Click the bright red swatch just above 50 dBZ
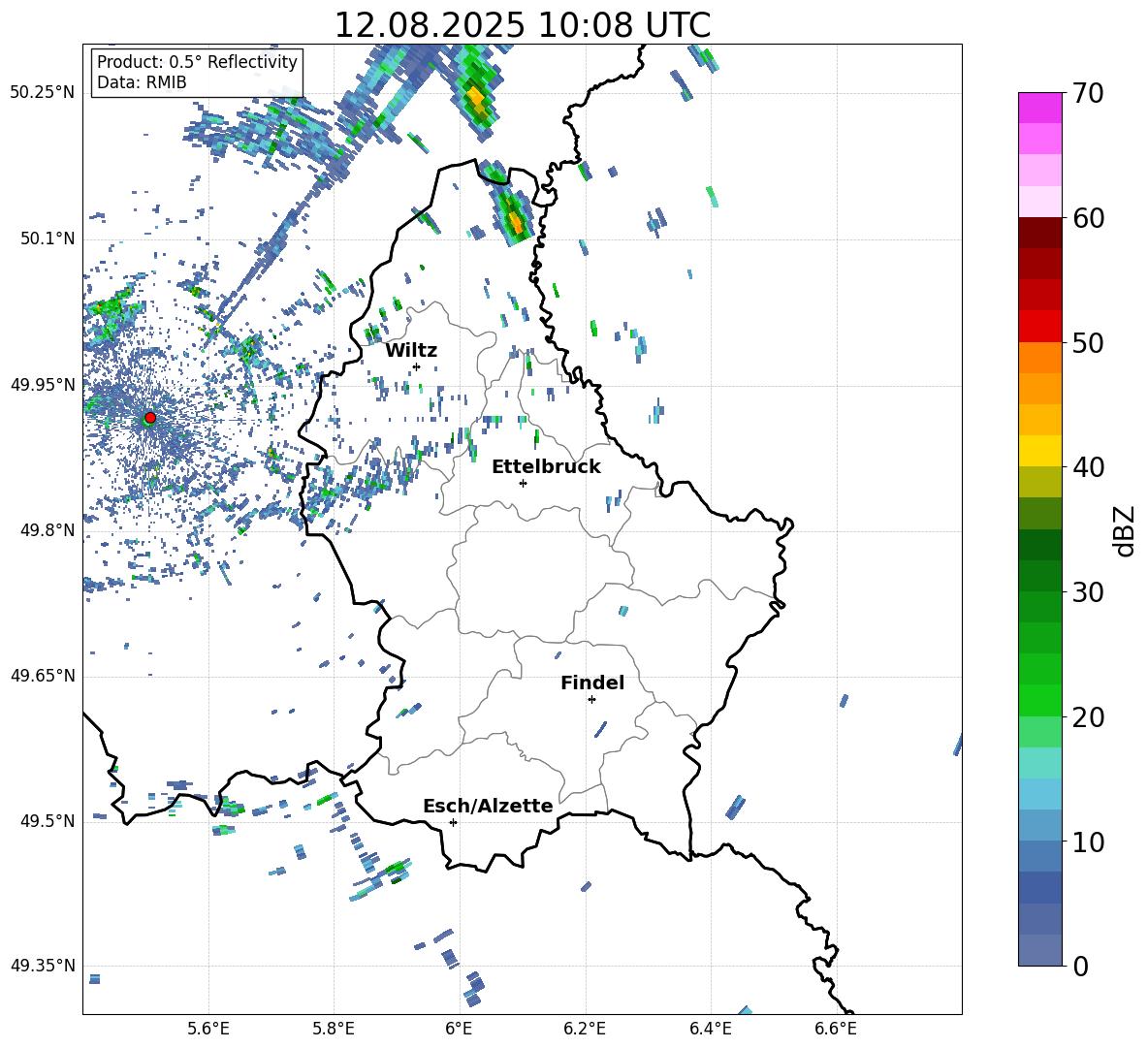The width and height of the screenshot is (1148, 1048). tap(1039, 327)
